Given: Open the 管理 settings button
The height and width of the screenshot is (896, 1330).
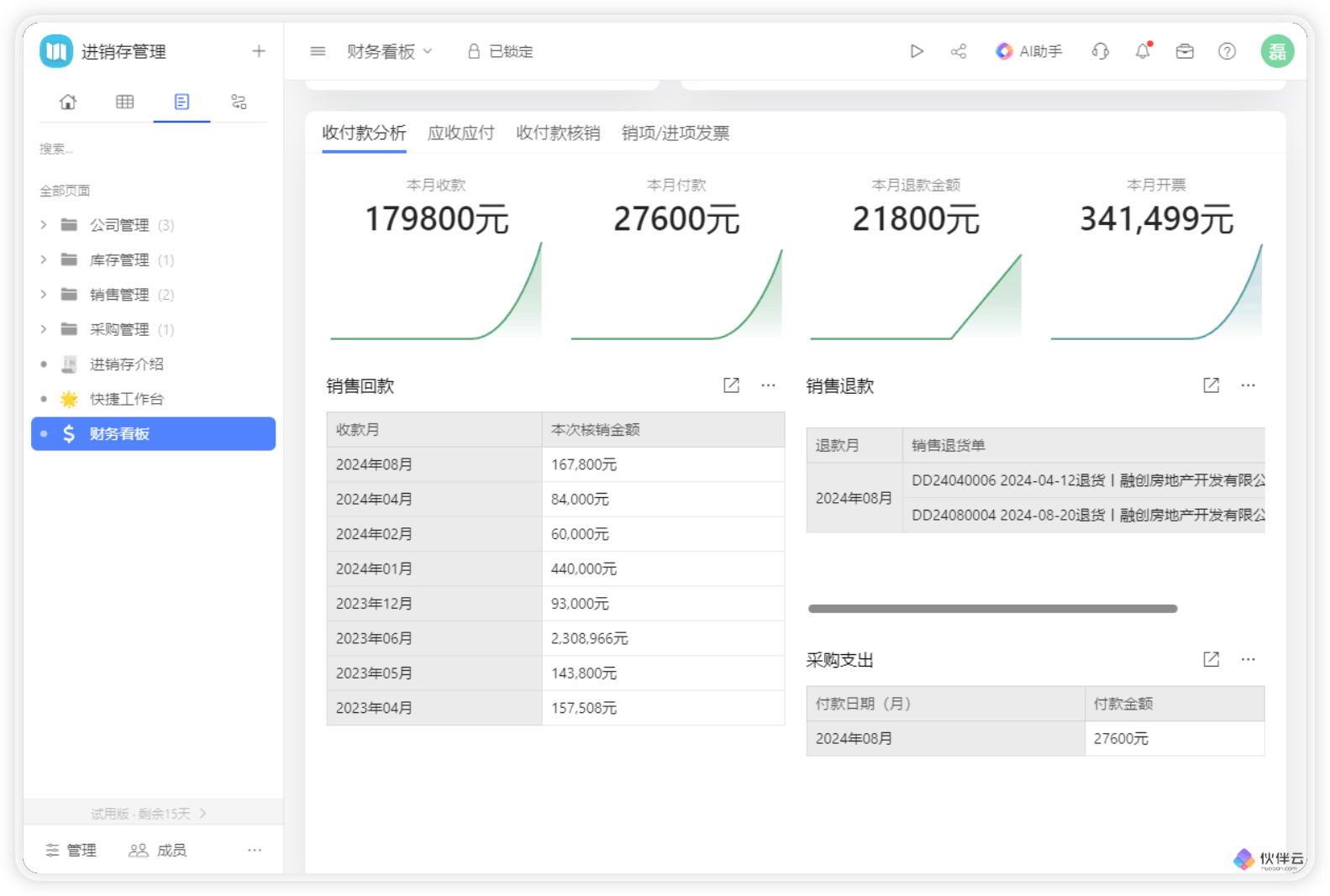Looking at the screenshot, I should [71, 850].
